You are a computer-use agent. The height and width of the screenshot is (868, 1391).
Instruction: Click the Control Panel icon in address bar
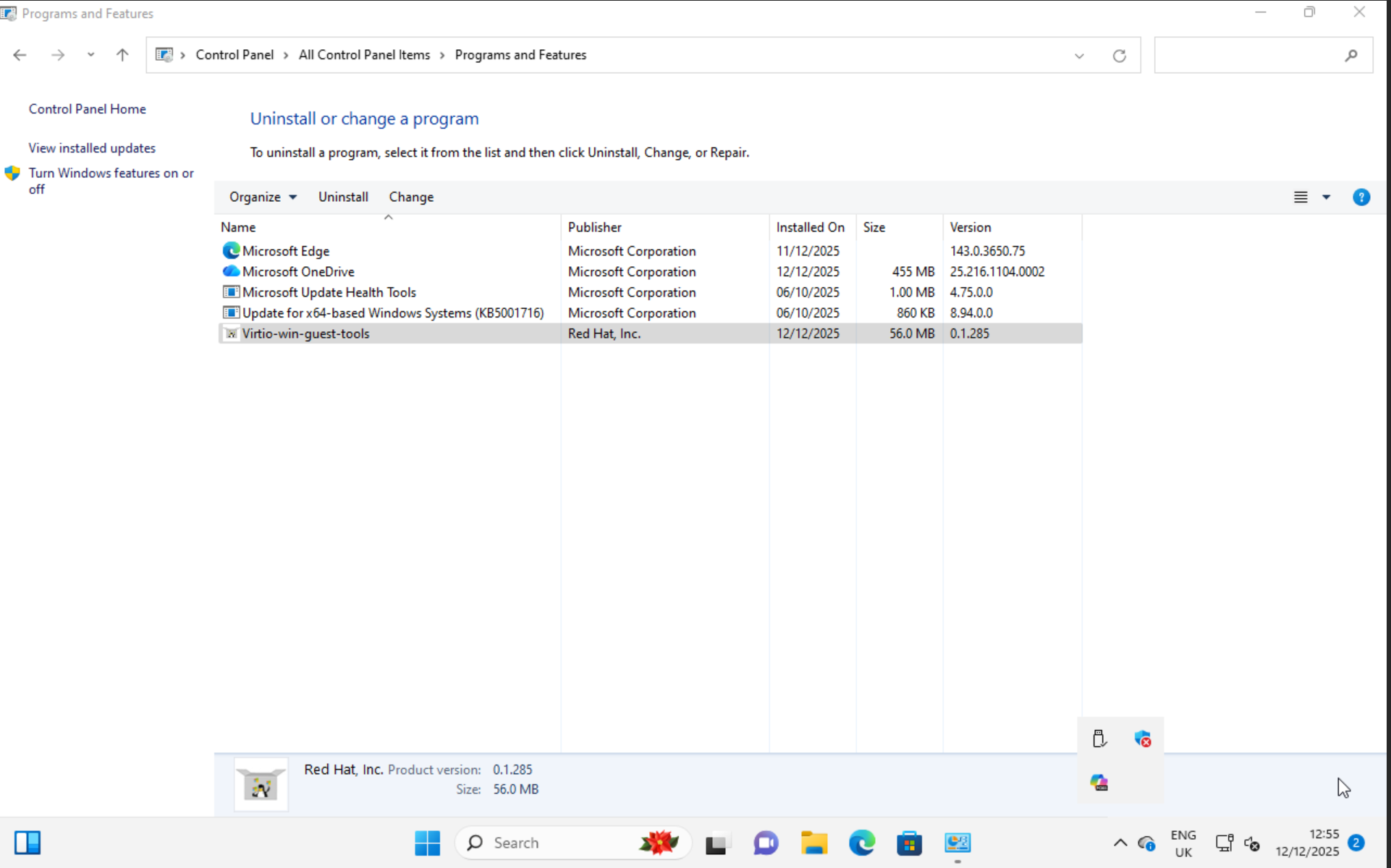pyautogui.click(x=164, y=55)
